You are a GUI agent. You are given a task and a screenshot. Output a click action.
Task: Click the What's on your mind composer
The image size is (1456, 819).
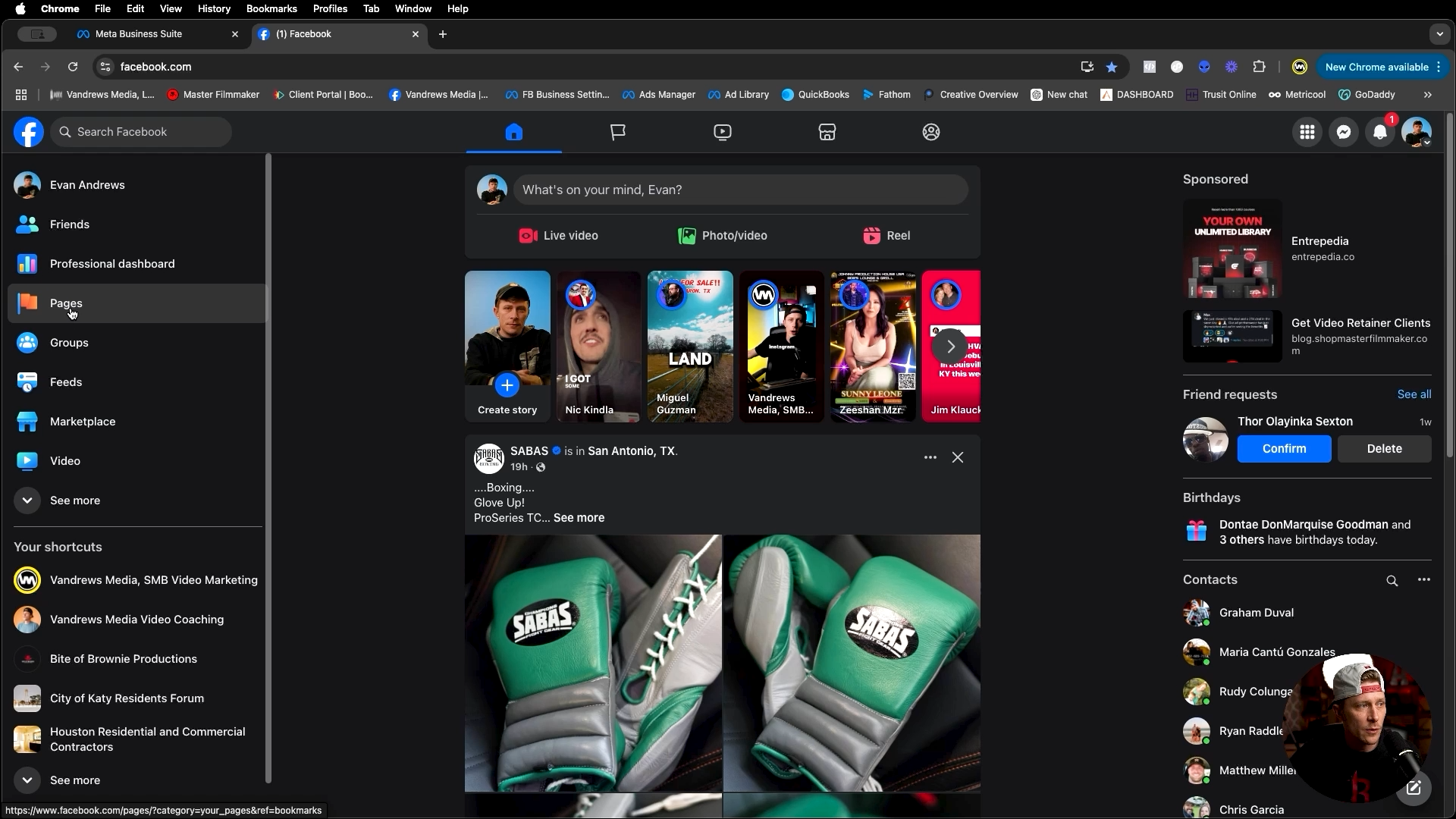click(x=741, y=190)
